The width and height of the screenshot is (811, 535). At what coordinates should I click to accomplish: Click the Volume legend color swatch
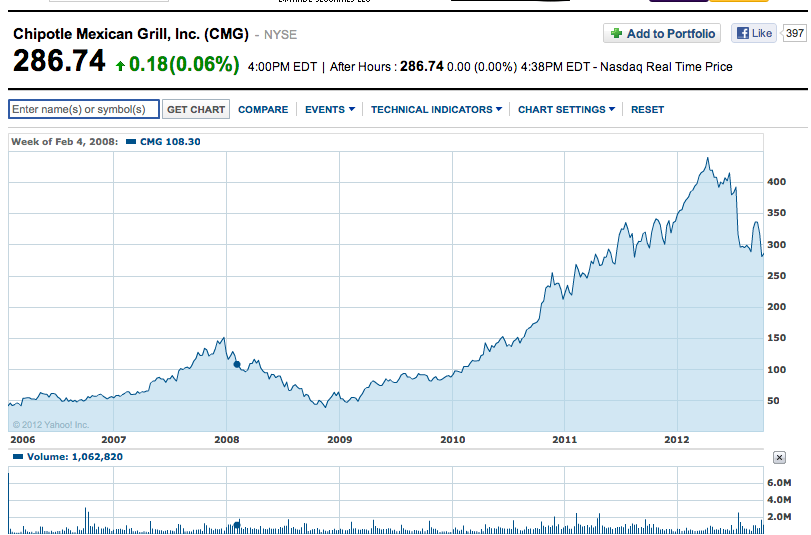click(18, 457)
